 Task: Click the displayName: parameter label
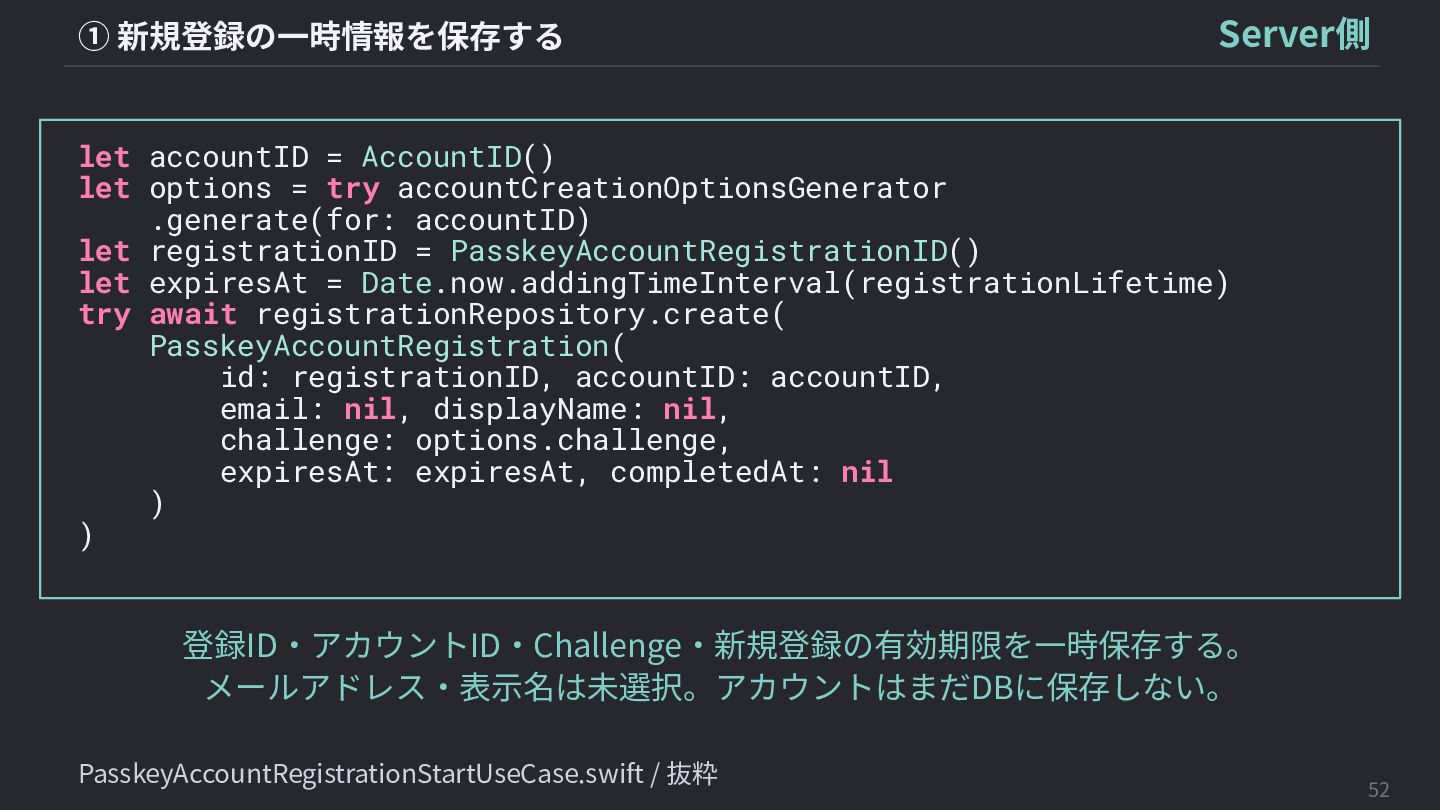click(539, 409)
